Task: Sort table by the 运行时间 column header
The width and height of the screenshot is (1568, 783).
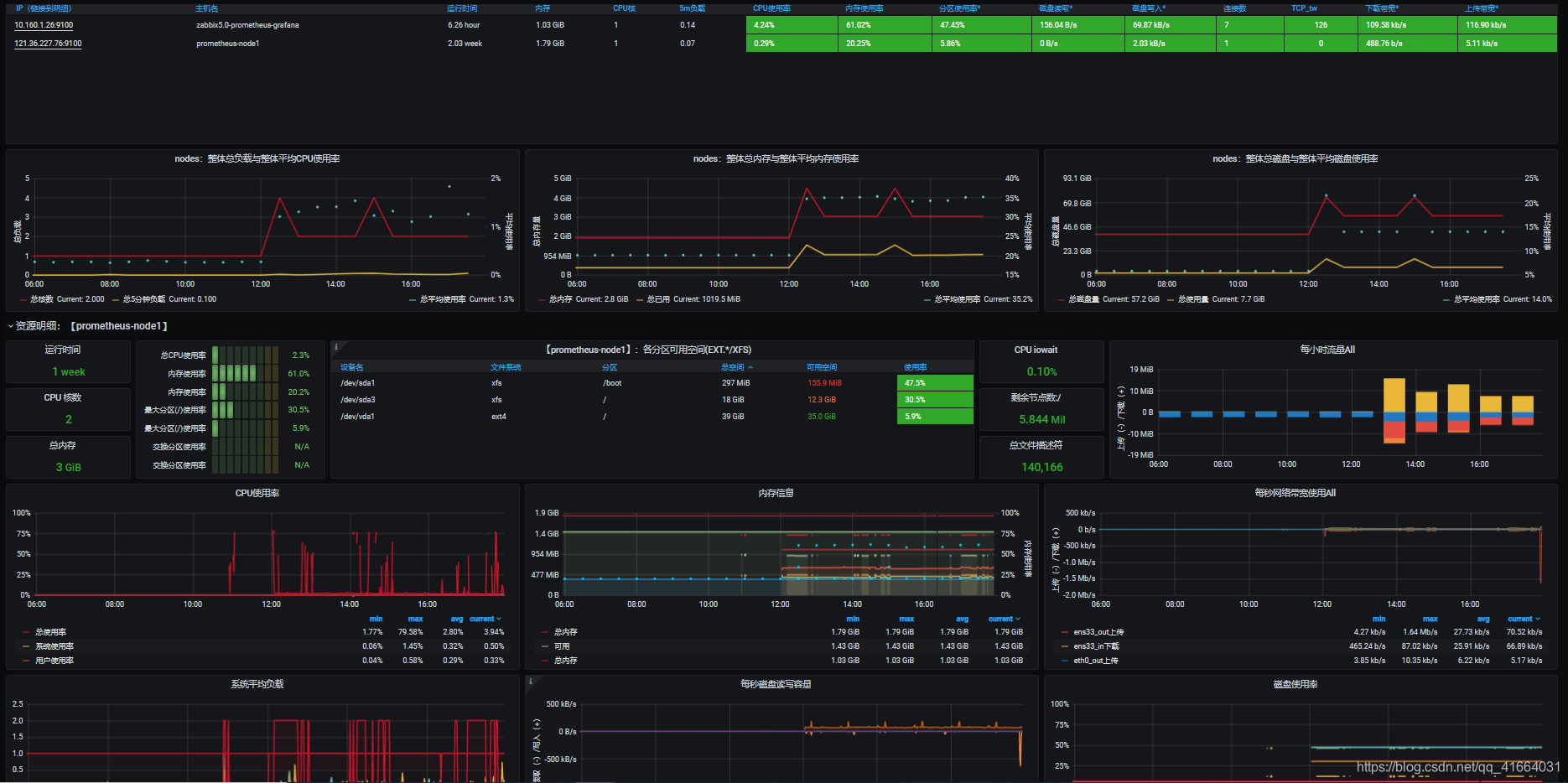Action: pyautogui.click(x=462, y=8)
